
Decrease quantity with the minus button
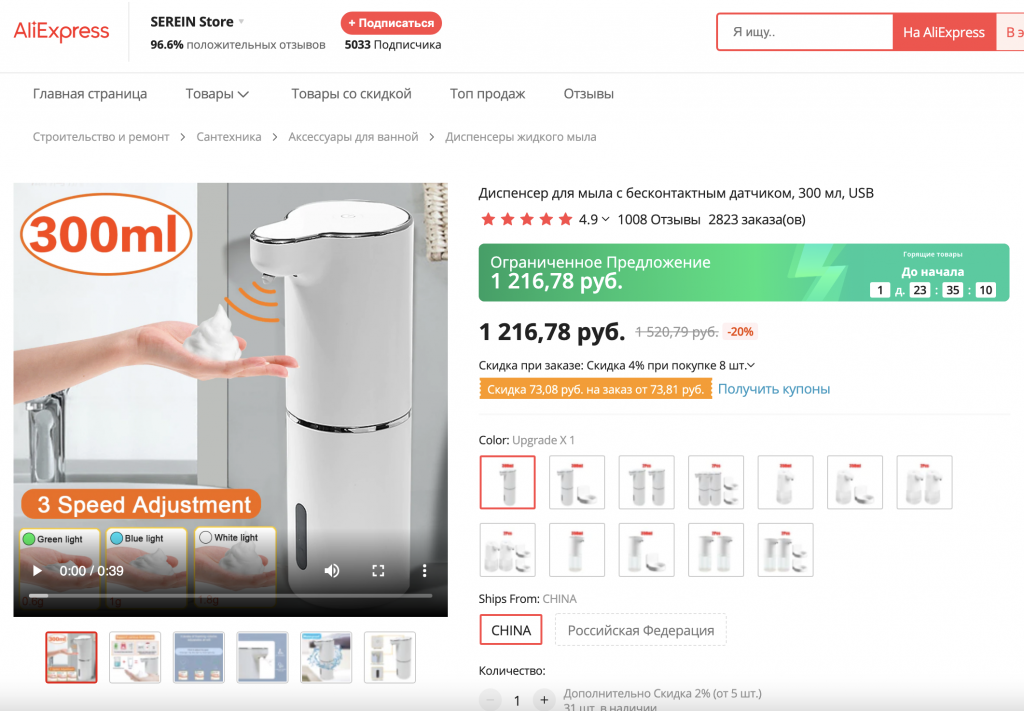(490, 700)
